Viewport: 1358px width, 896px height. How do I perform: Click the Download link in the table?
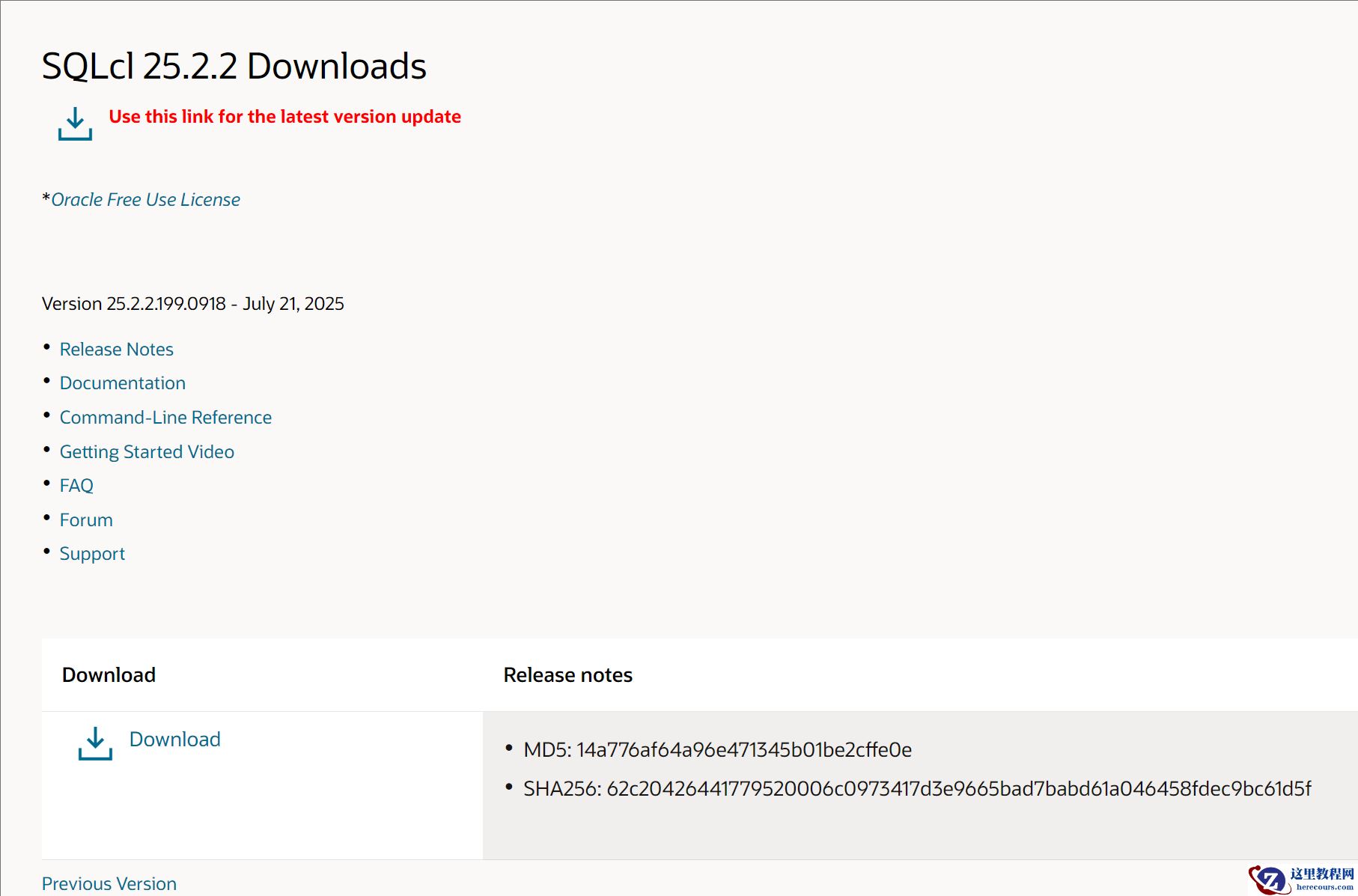(x=174, y=740)
